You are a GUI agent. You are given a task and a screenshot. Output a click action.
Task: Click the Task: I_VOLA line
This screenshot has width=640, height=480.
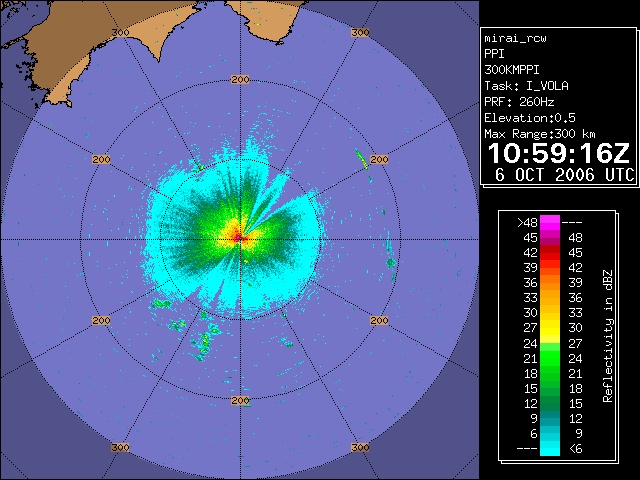coord(526,86)
